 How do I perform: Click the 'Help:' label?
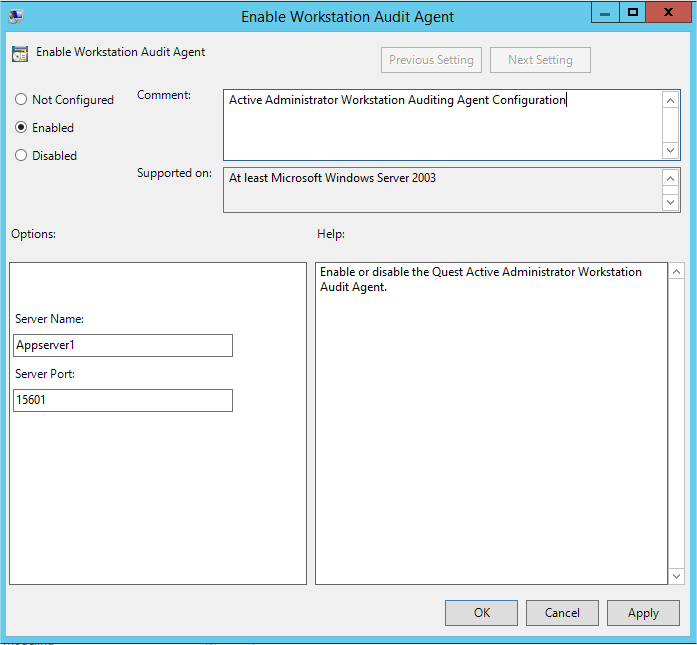pyautogui.click(x=331, y=234)
